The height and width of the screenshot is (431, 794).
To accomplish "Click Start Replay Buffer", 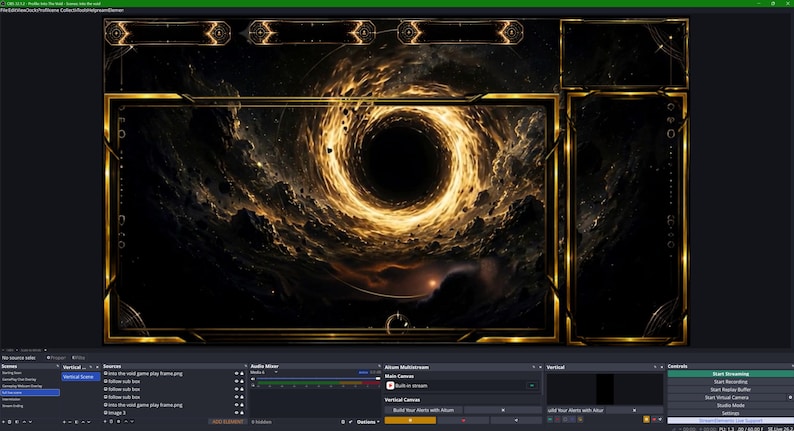I will [x=730, y=389].
